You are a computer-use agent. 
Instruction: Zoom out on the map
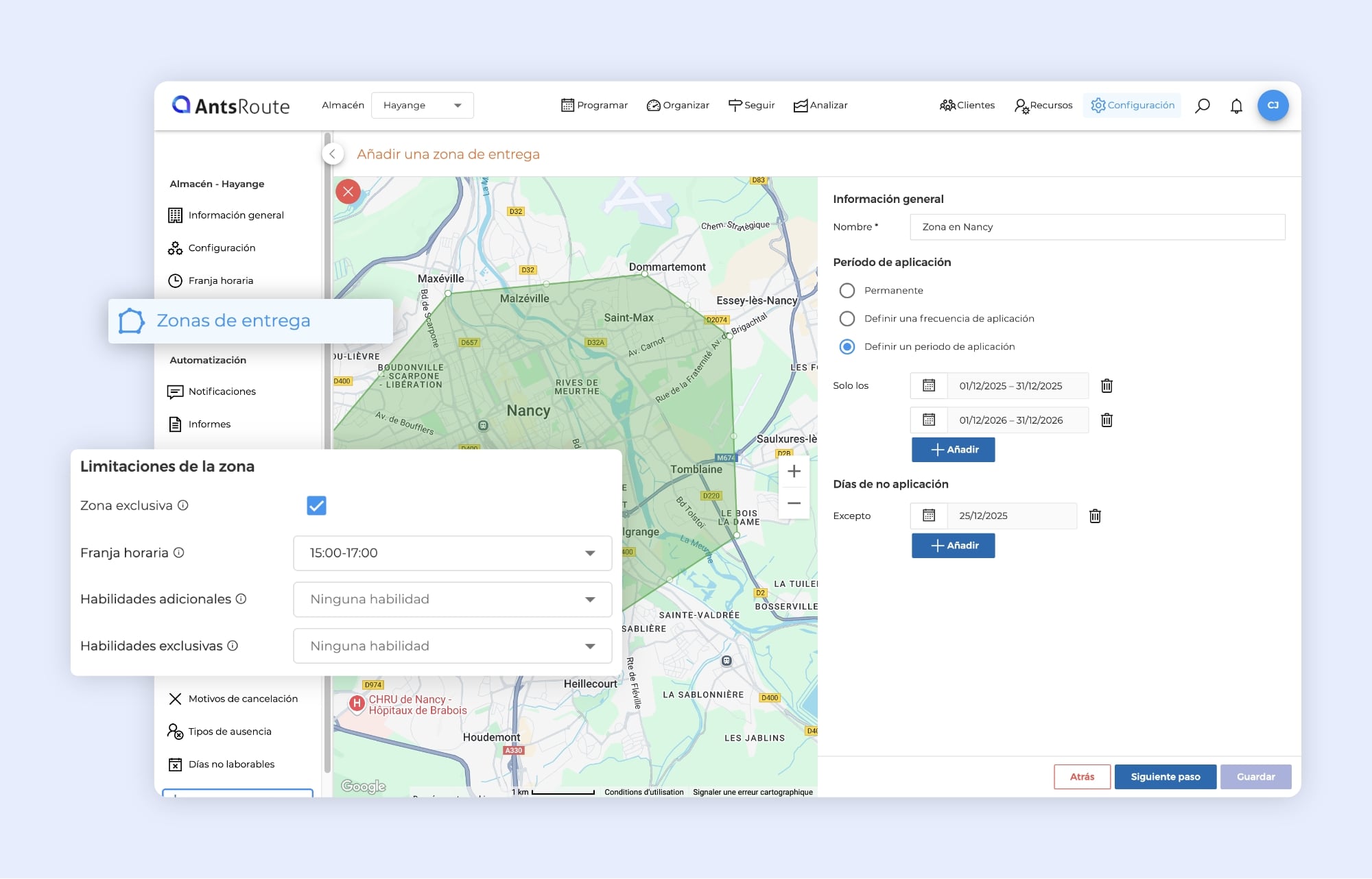[794, 503]
